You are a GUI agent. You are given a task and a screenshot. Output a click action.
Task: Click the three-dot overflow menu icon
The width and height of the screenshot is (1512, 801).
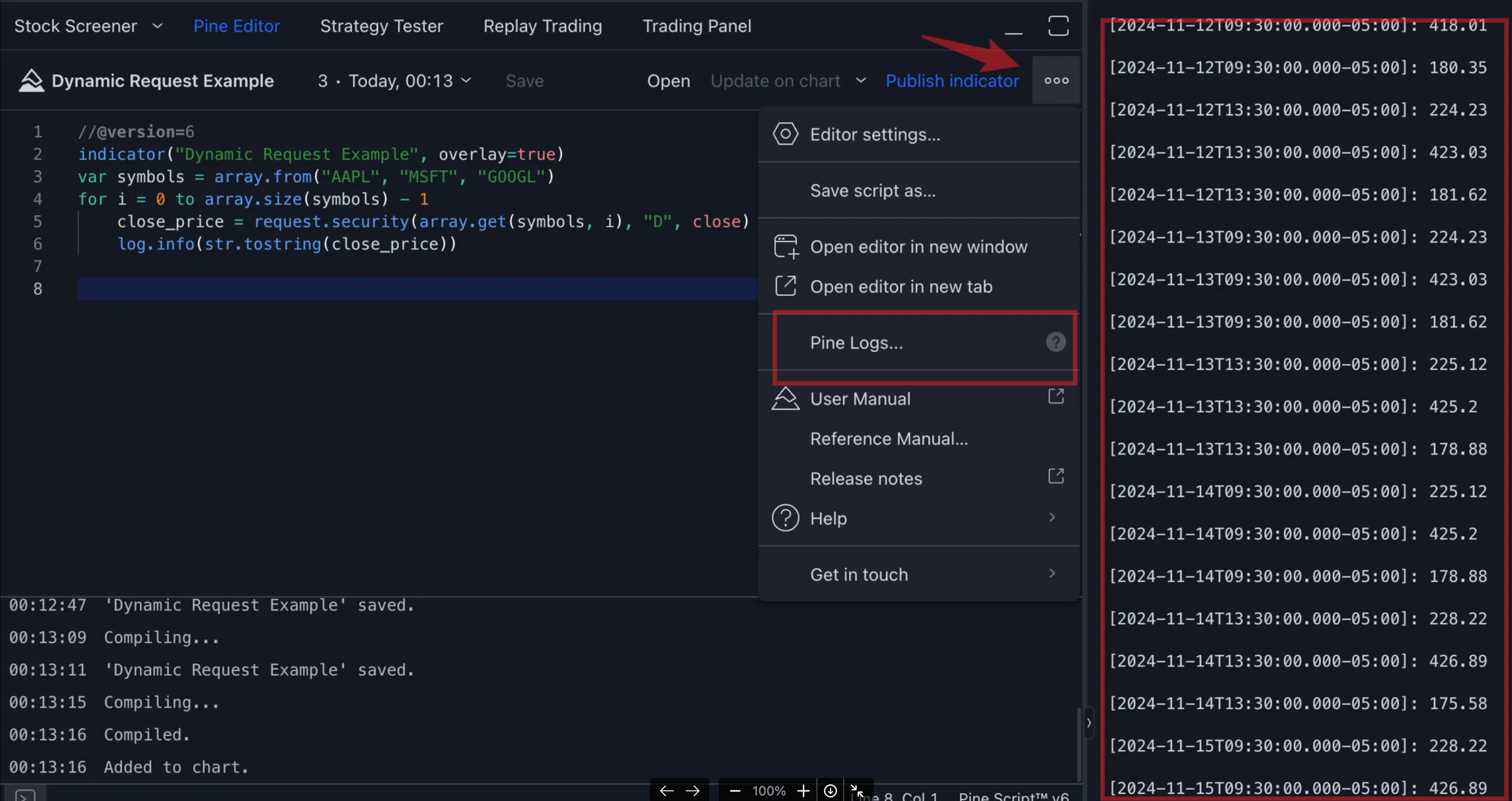[x=1057, y=81]
